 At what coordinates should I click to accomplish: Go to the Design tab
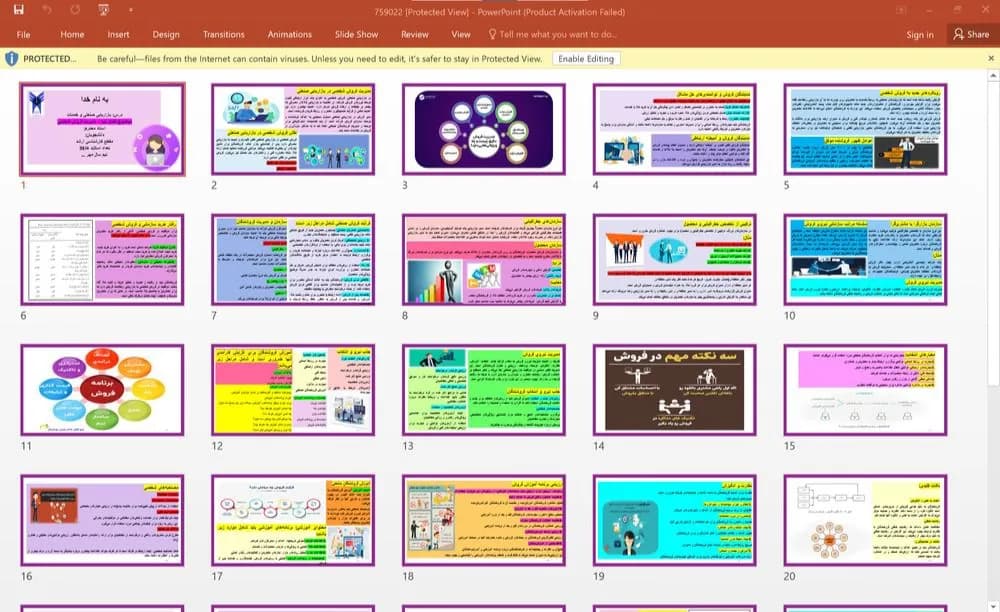166,34
